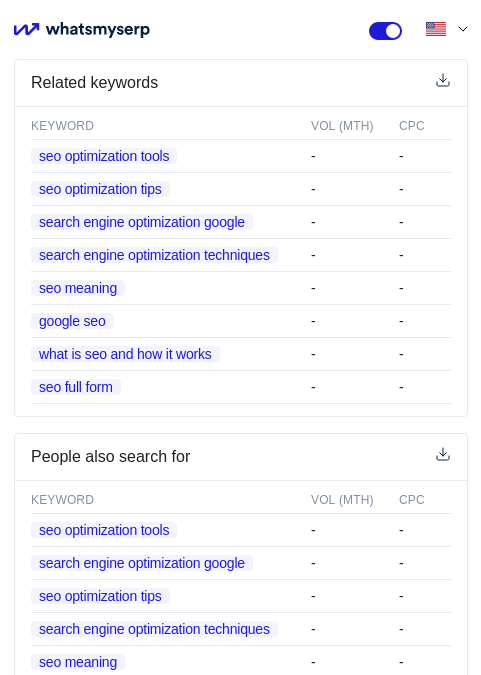481x675 pixels.
Task: Click the whatsmyserp brand name text
Action: (x=98, y=30)
